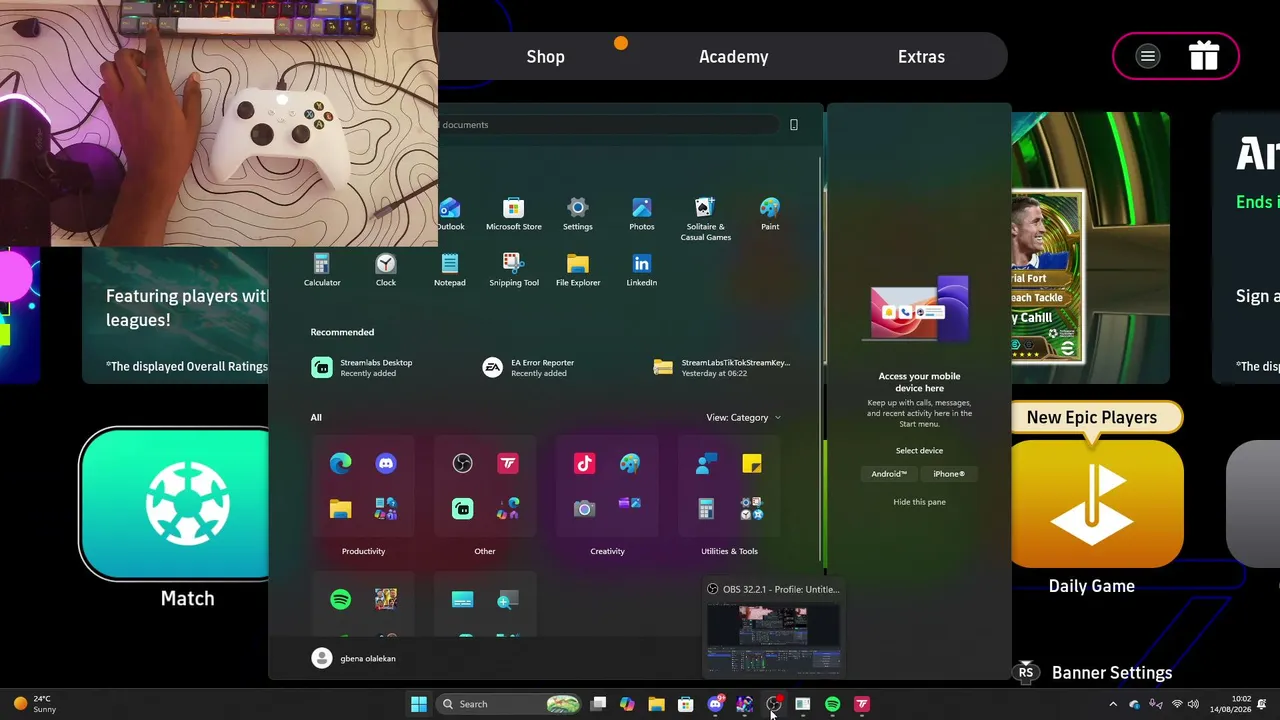The height and width of the screenshot is (720, 1280).
Task: Open the gift box rewards icon
Action: (x=1204, y=56)
